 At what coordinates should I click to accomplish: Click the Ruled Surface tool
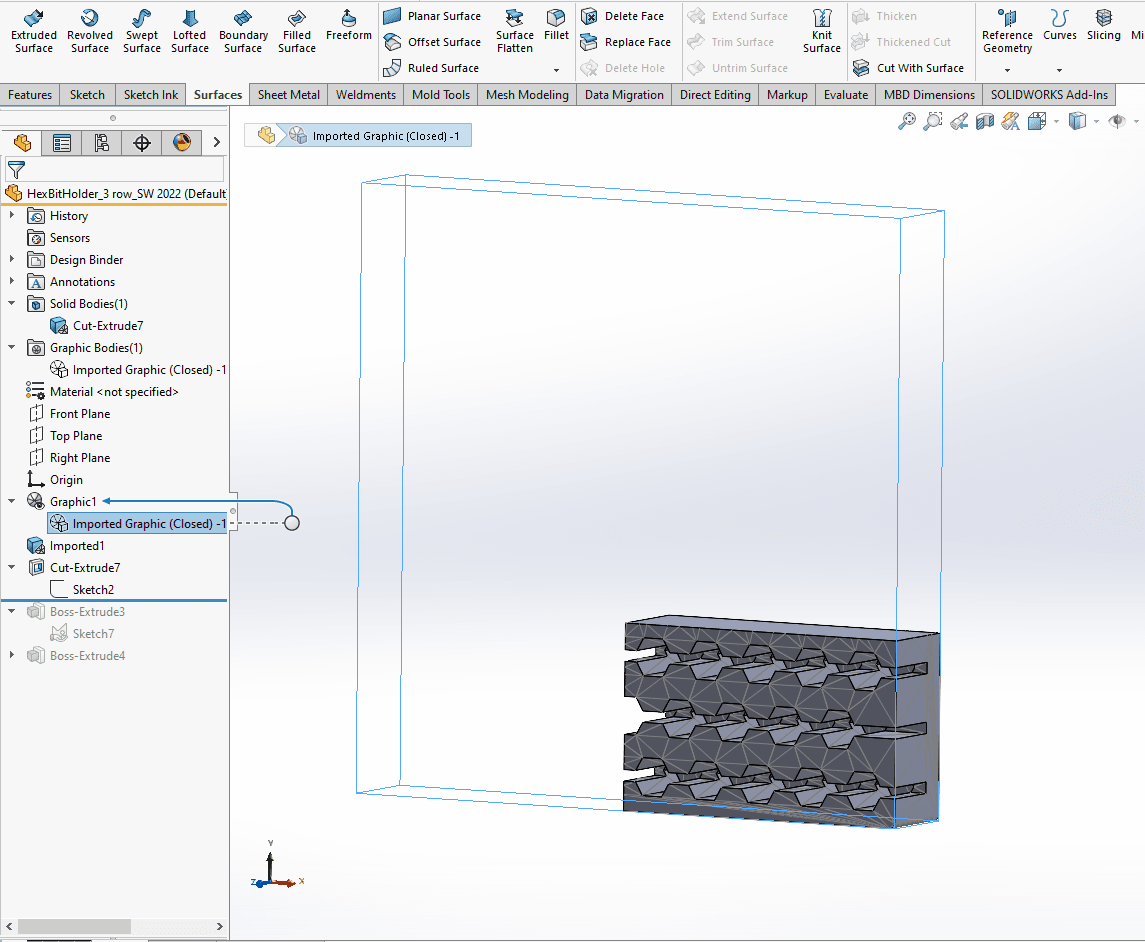coord(432,67)
